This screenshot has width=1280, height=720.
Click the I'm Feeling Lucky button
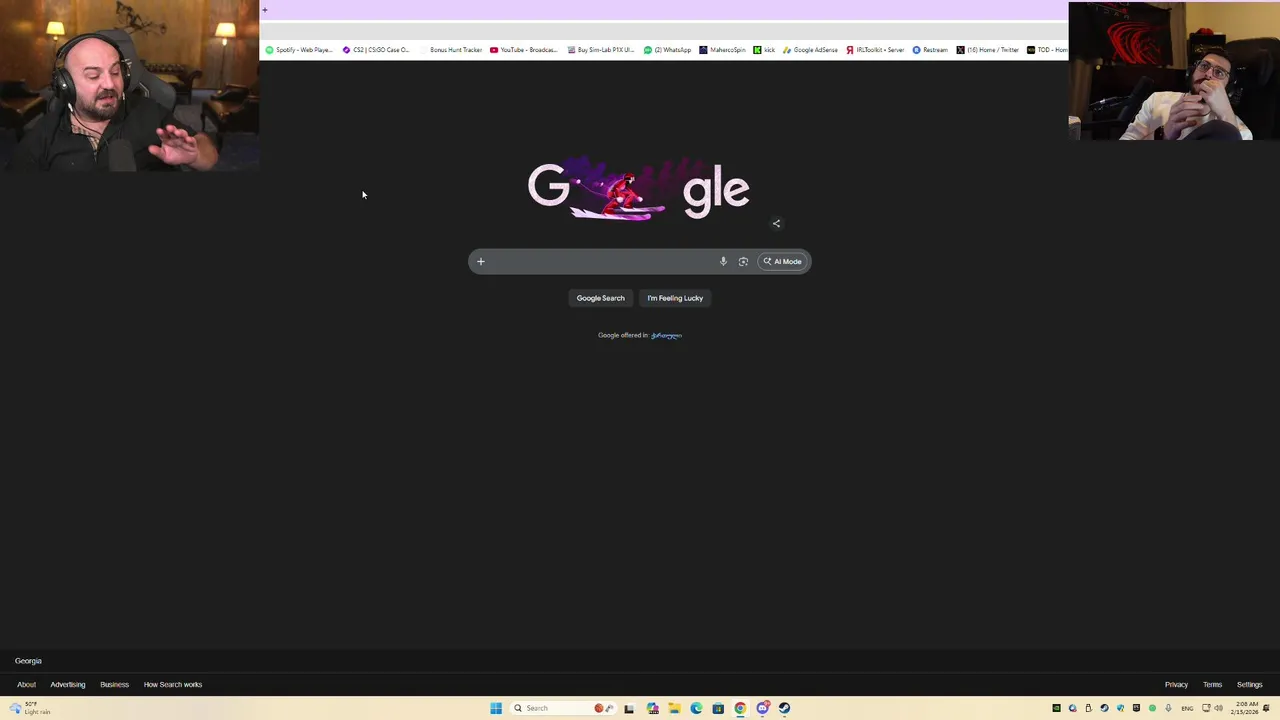(x=675, y=298)
